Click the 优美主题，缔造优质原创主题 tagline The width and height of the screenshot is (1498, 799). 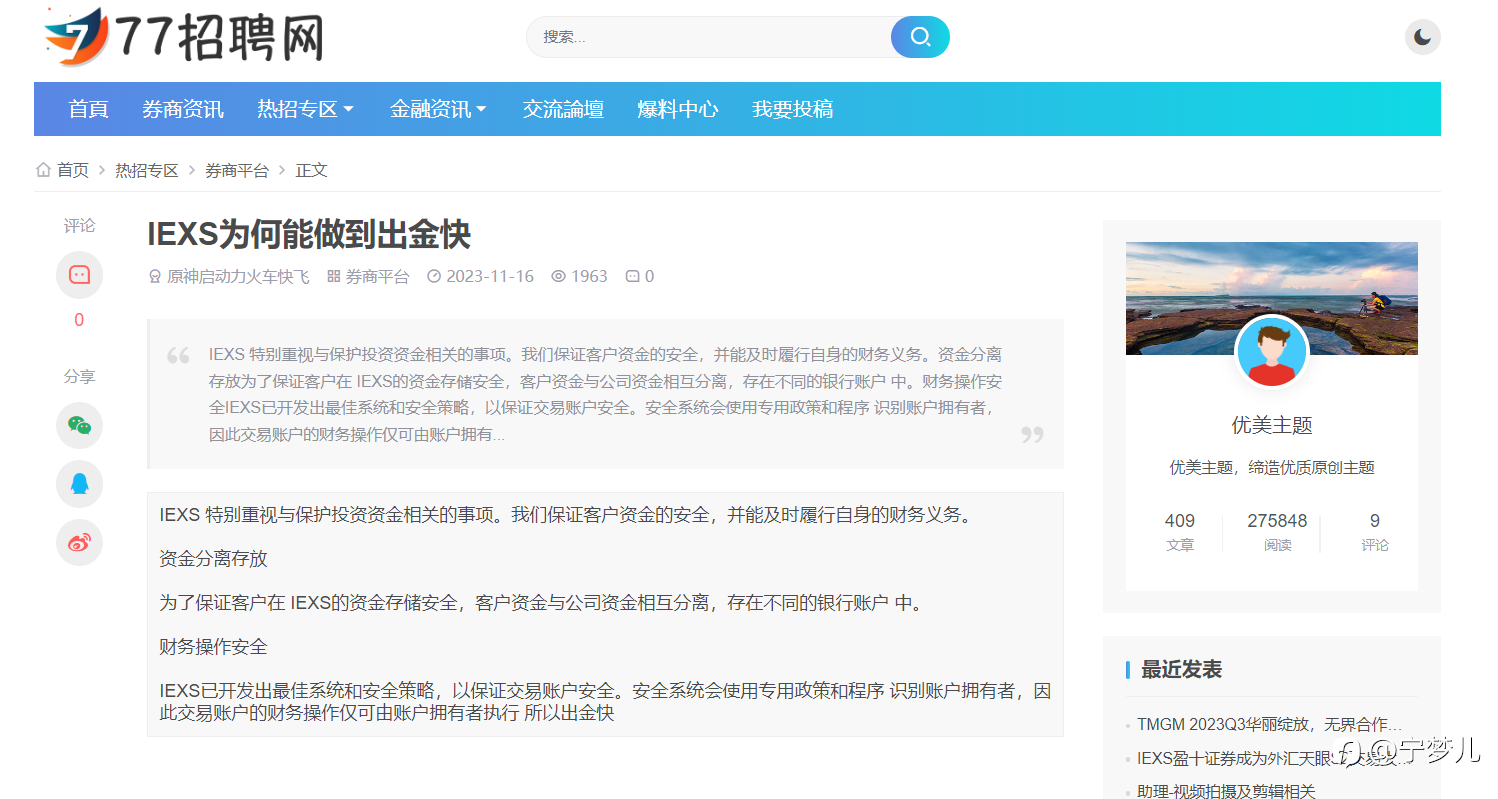tap(1272, 467)
